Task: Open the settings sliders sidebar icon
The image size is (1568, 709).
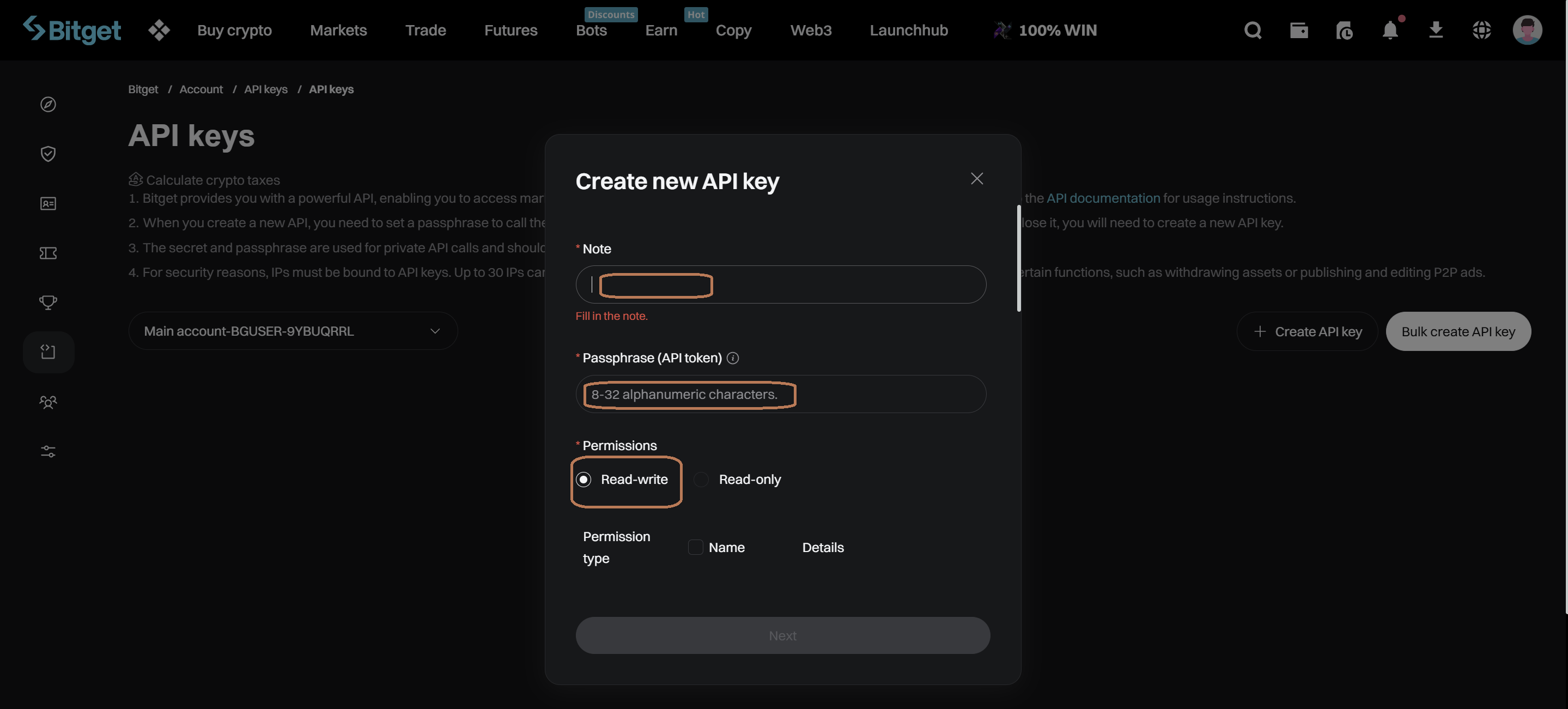Action: click(x=48, y=451)
